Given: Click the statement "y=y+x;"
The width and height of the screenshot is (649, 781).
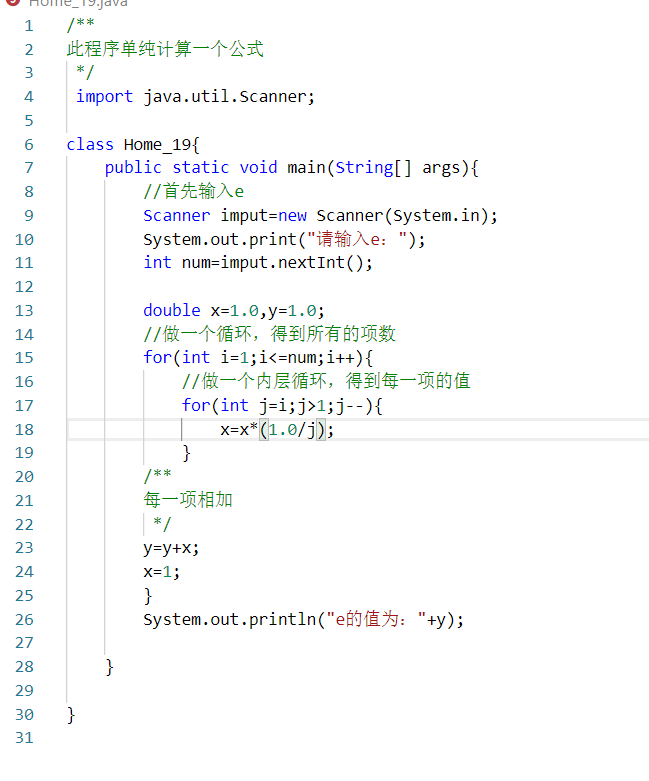Looking at the screenshot, I should (171, 548).
